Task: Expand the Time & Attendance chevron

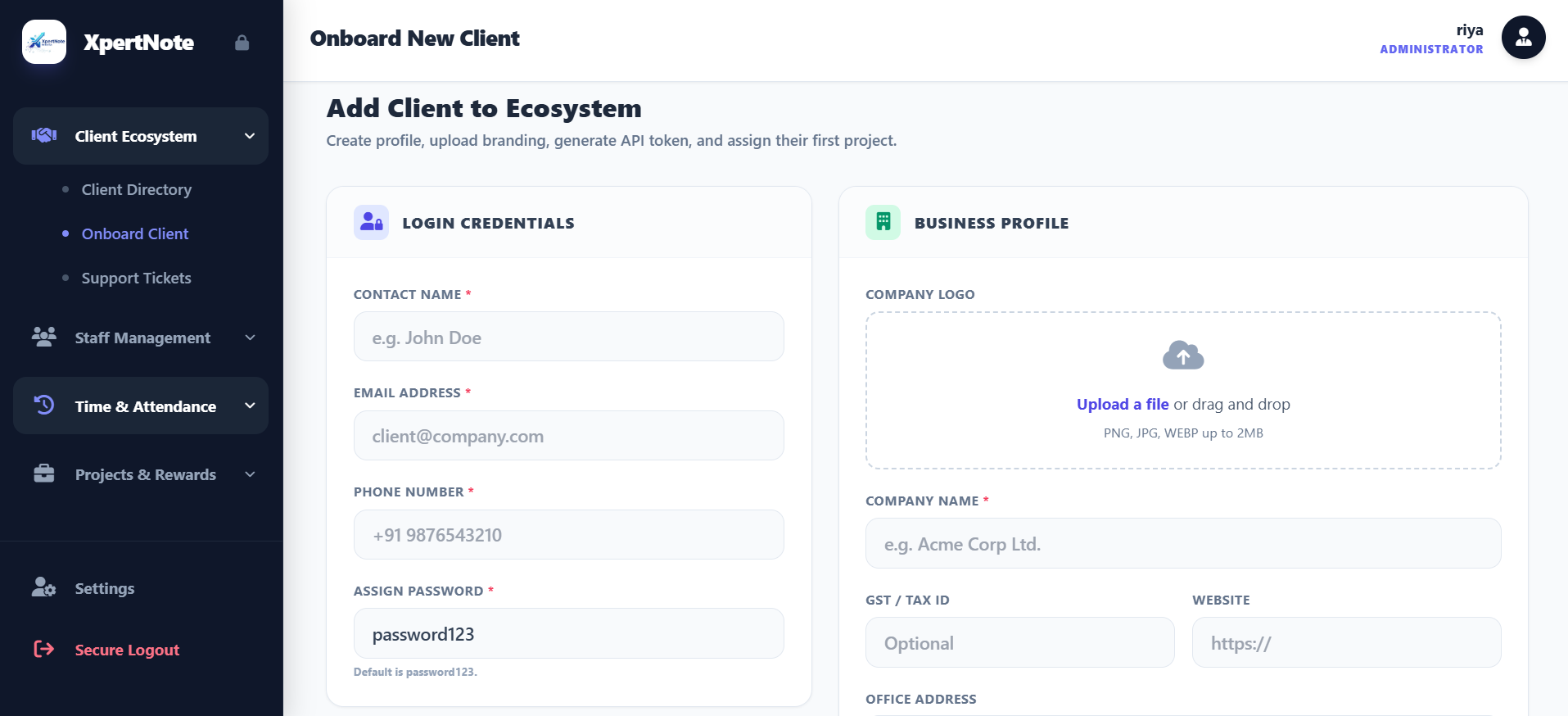Action: (x=250, y=406)
